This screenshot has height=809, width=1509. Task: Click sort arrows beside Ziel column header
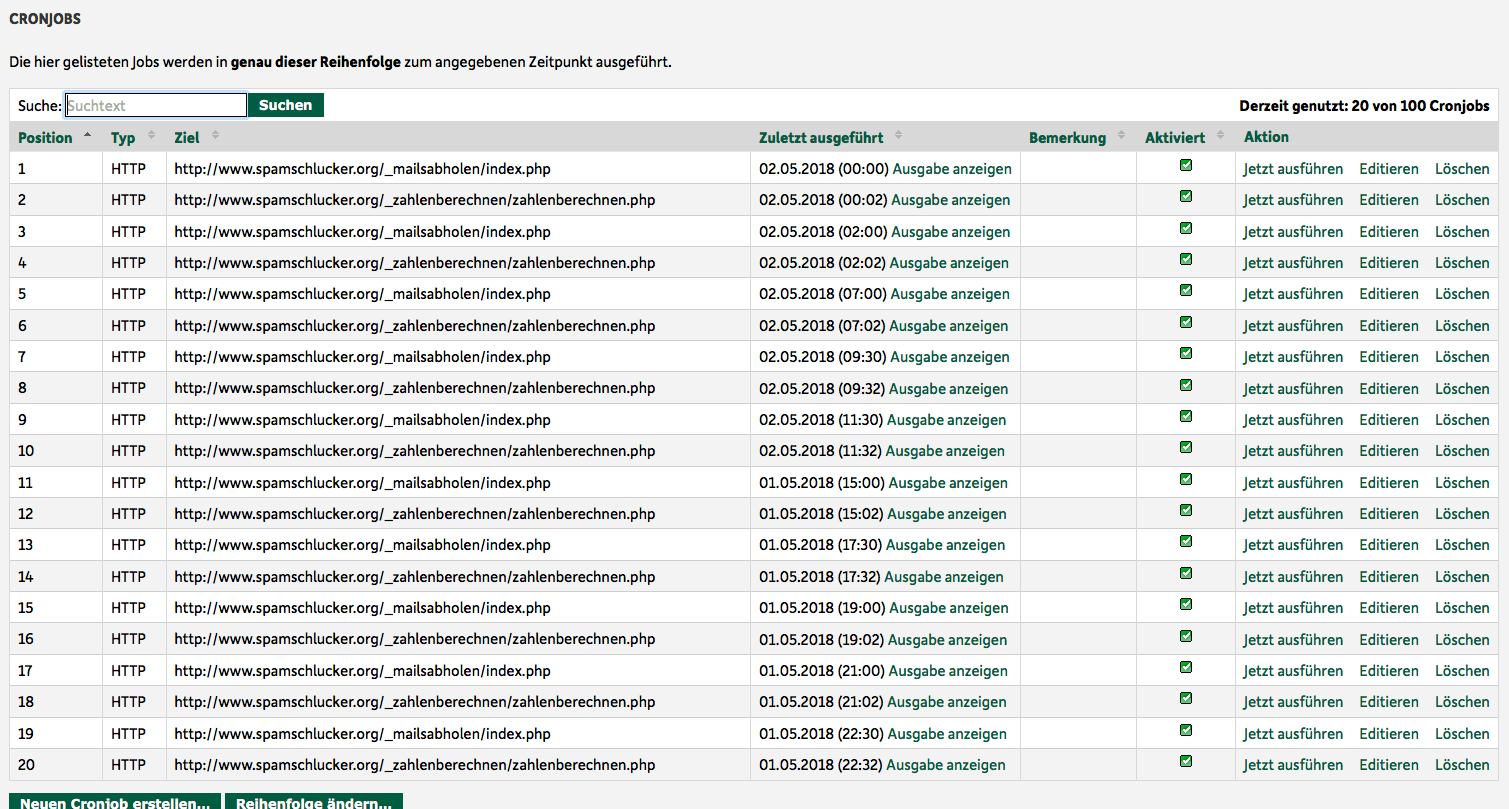click(x=215, y=136)
